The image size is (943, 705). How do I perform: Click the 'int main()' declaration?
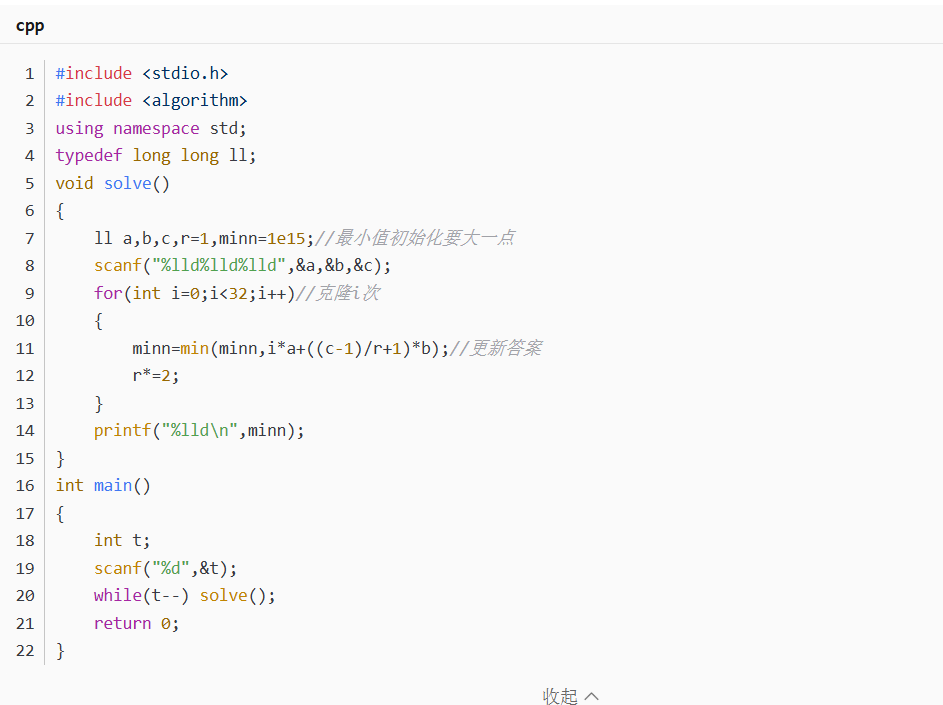click(x=103, y=485)
